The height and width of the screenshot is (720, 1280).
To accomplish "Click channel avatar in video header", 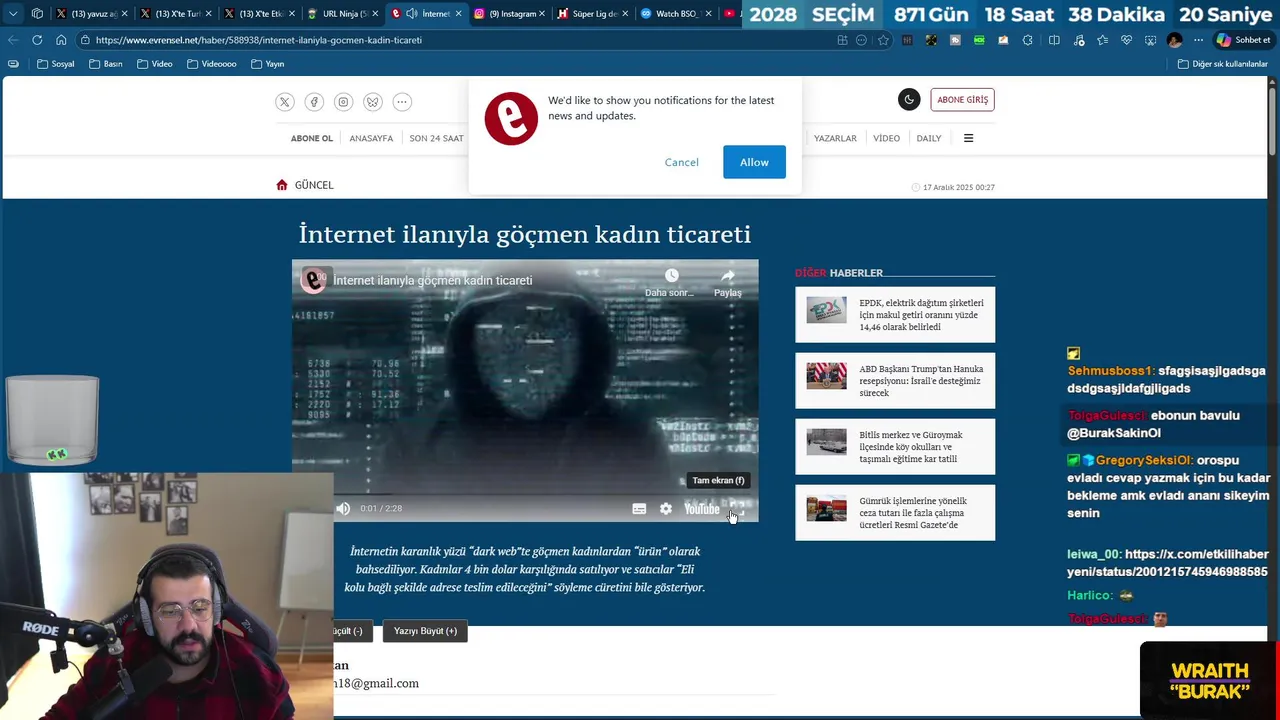I will pyautogui.click(x=314, y=280).
